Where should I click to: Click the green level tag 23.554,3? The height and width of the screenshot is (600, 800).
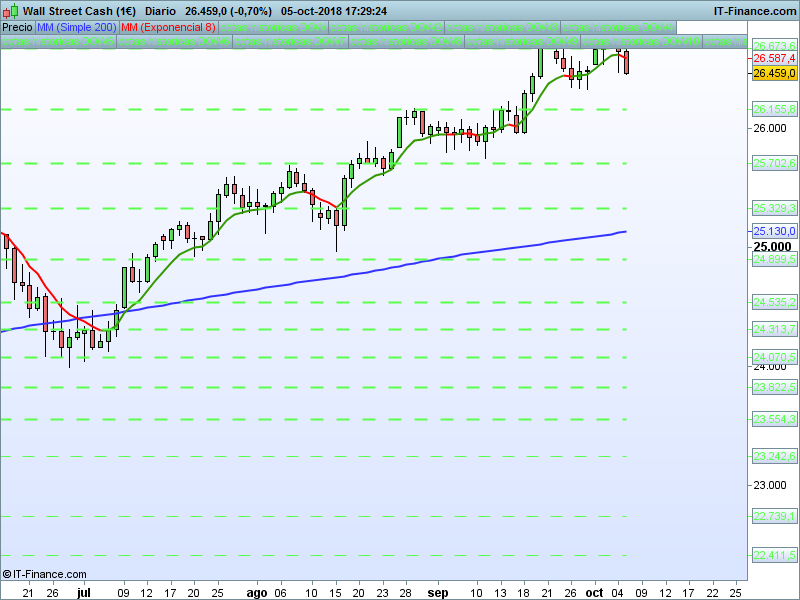[774, 419]
